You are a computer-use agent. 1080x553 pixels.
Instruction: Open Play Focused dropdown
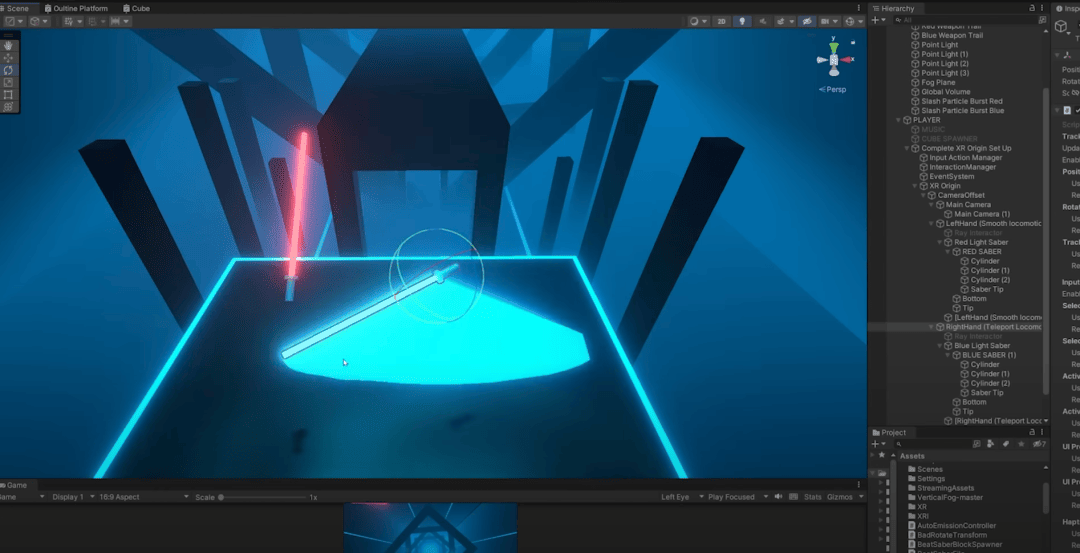click(x=739, y=497)
